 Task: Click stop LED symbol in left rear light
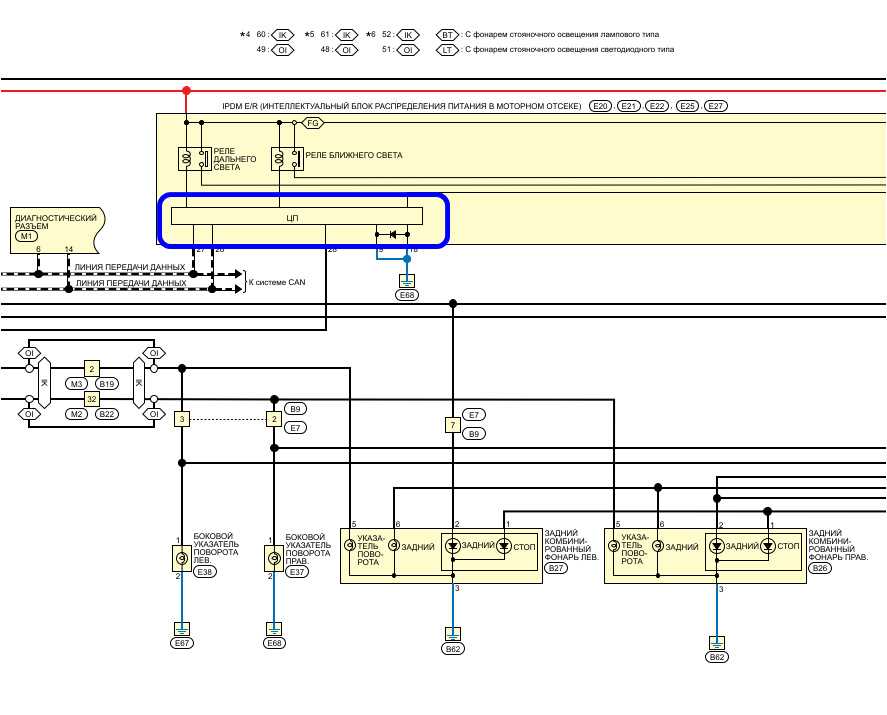pyautogui.click(x=504, y=546)
